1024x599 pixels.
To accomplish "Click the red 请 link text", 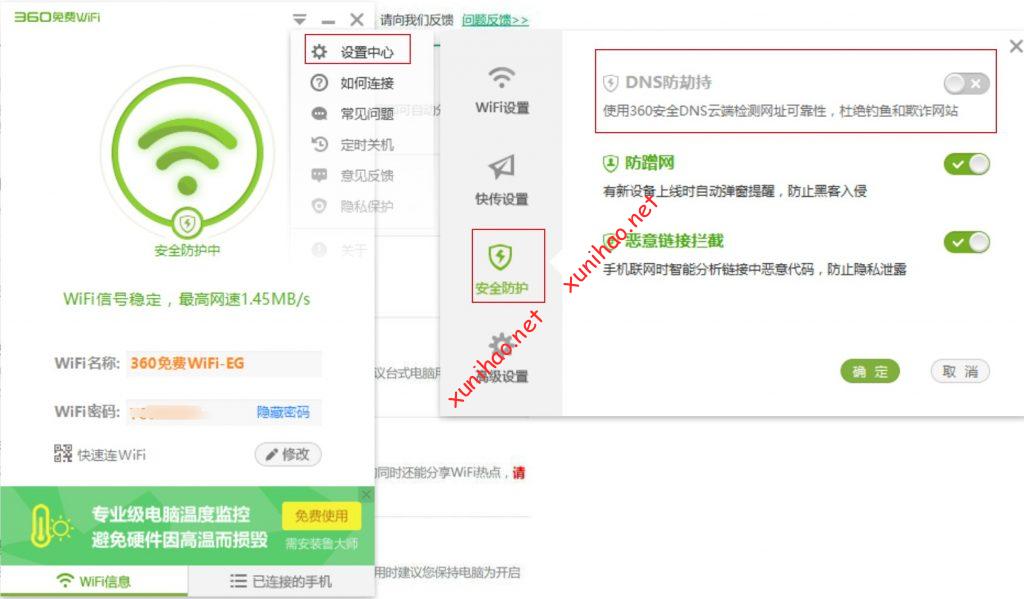I will coord(519,472).
